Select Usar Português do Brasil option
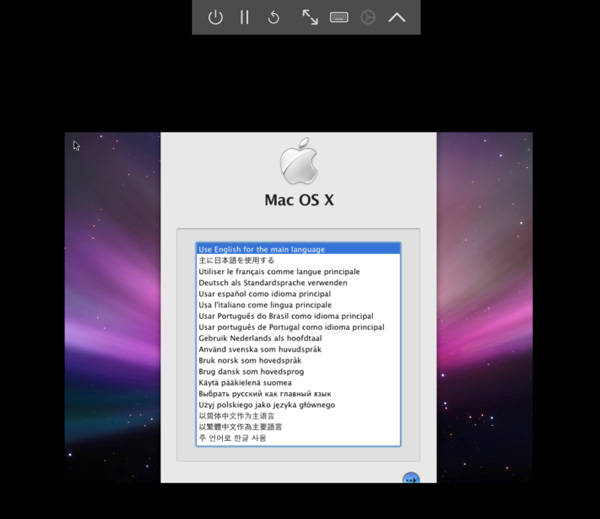The width and height of the screenshot is (600, 519). pos(298,316)
